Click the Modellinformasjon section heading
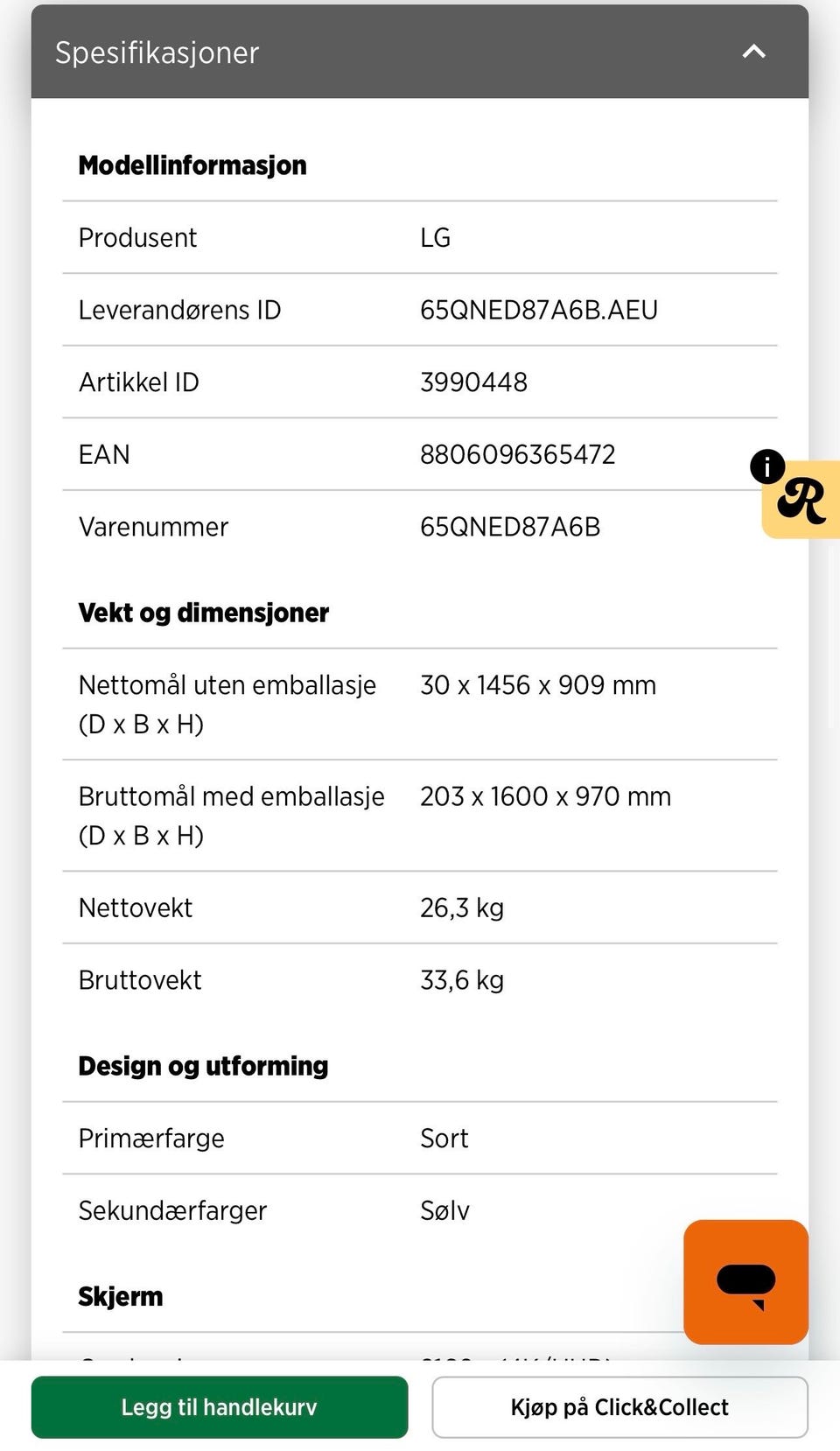 [192, 165]
